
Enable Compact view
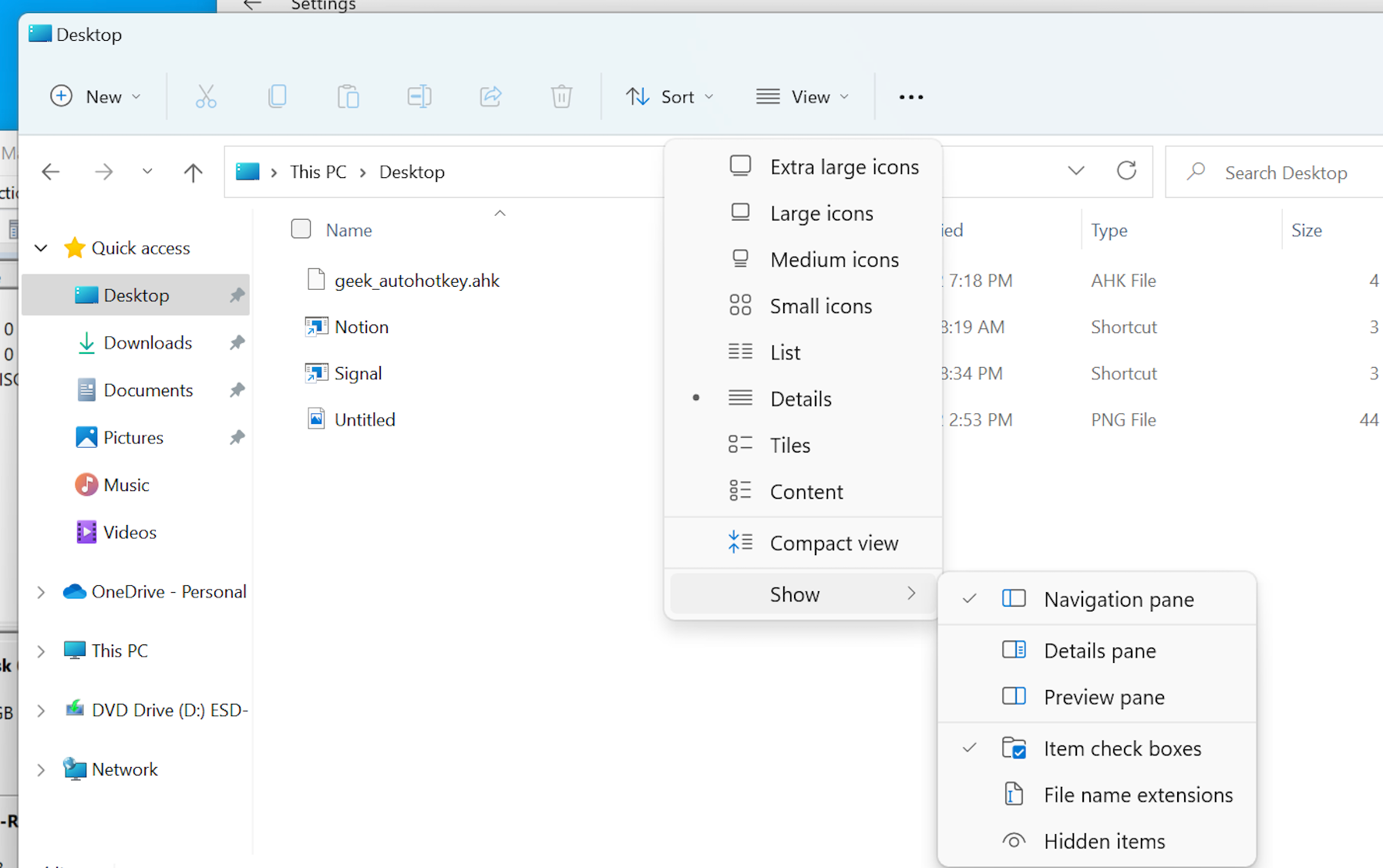(833, 543)
